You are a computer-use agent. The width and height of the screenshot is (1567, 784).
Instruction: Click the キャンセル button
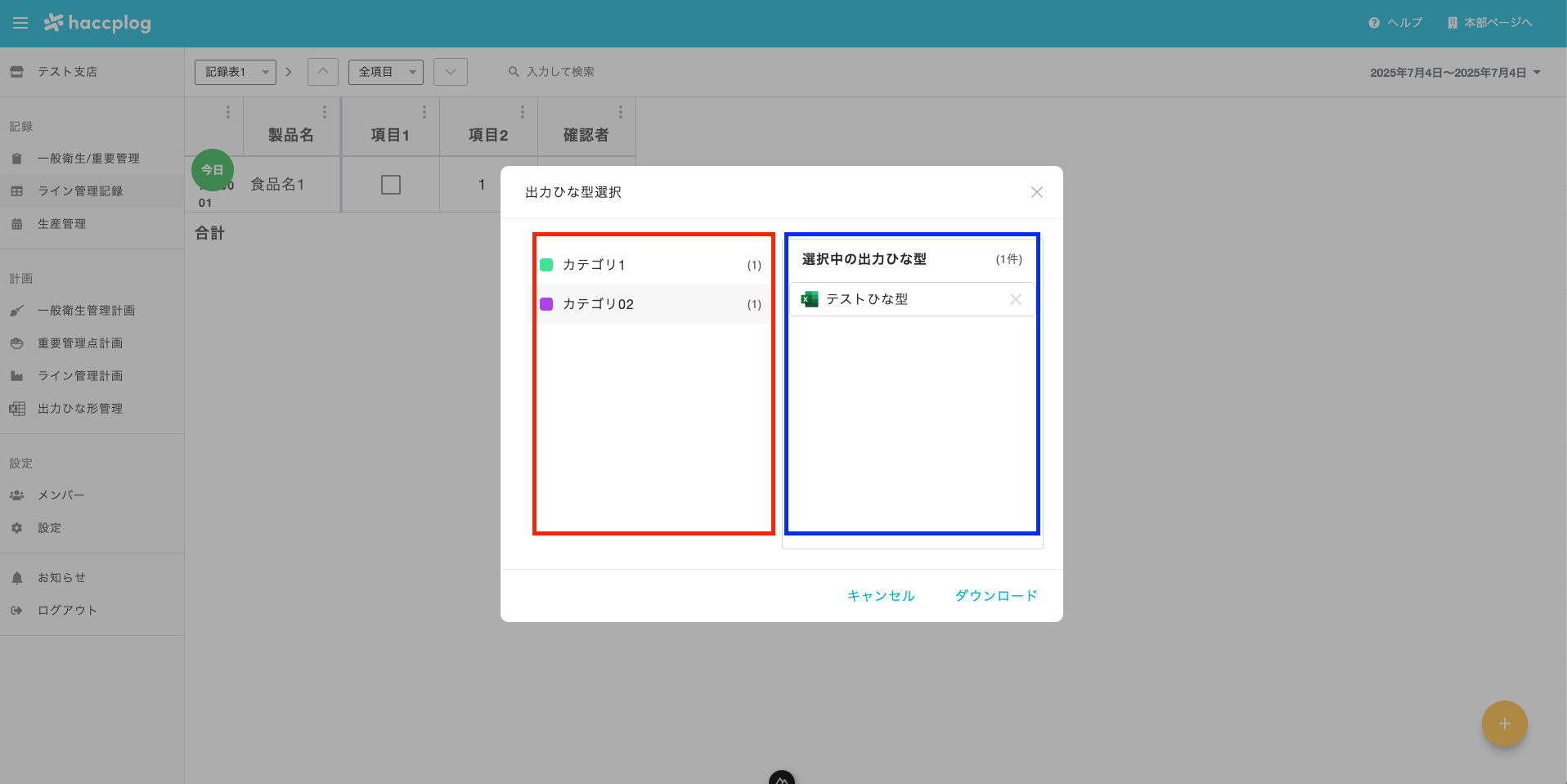[x=881, y=595]
